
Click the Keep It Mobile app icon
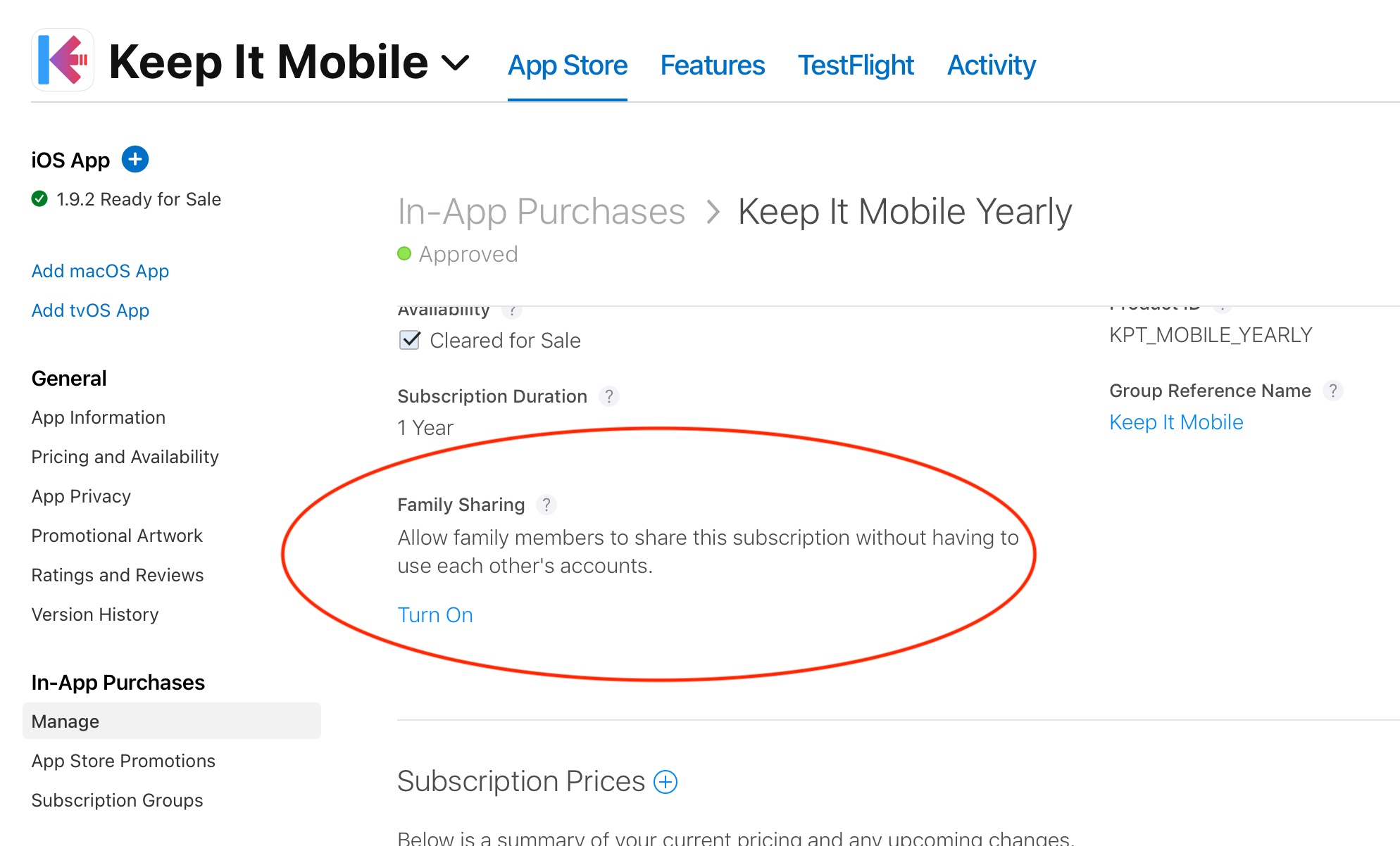pyautogui.click(x=63, y=60)
